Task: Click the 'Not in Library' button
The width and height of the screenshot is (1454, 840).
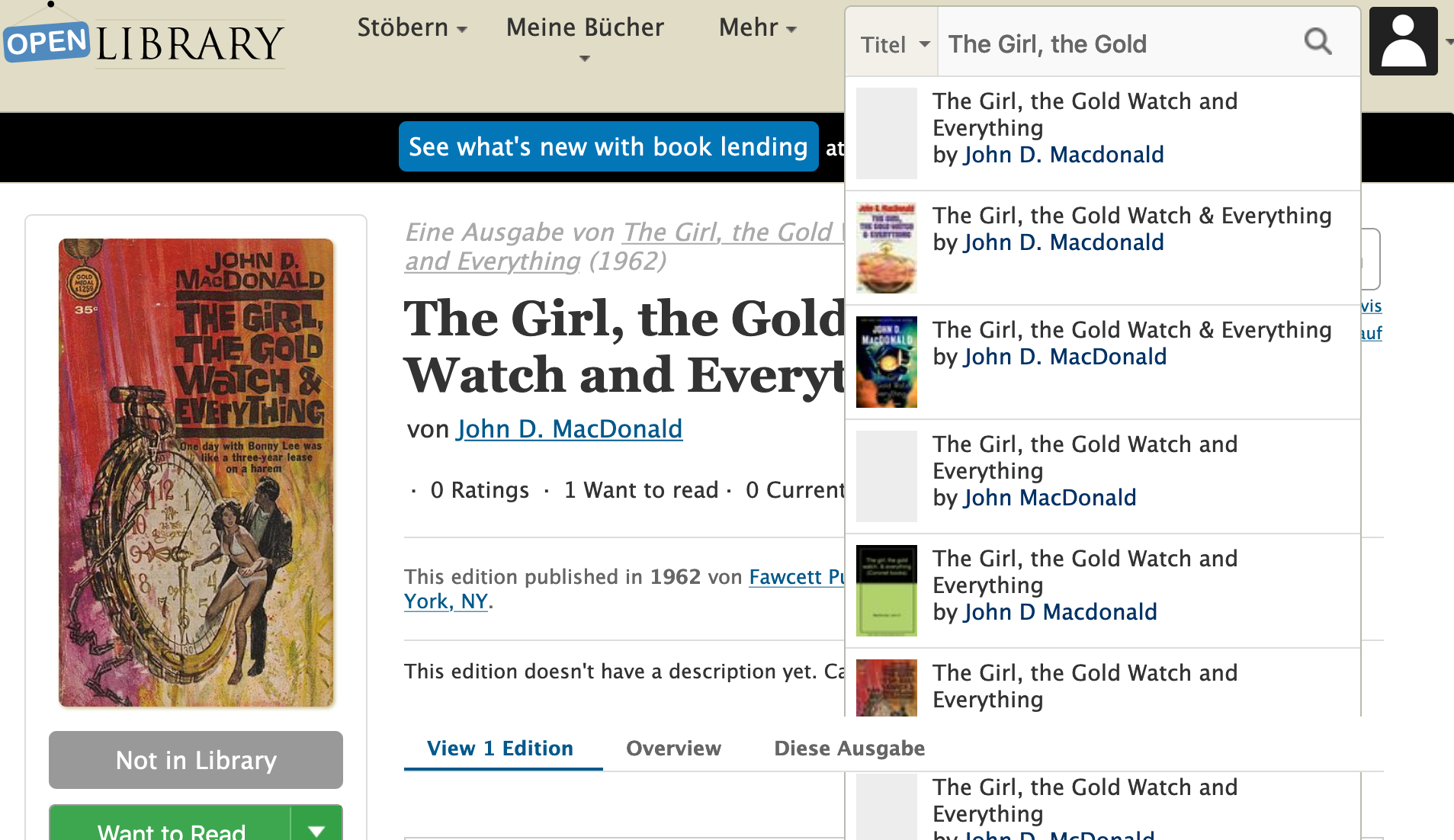Action: pos(196,760)
